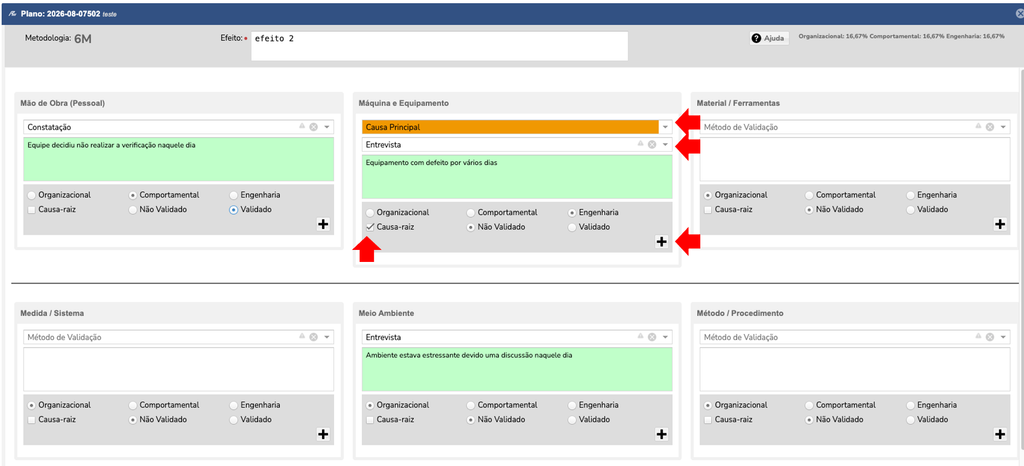Click warning triangle in Material / Ferramentas field
Image resolution: width=1024 pixels, height=466 pixels.
click(x=978, y=126)
